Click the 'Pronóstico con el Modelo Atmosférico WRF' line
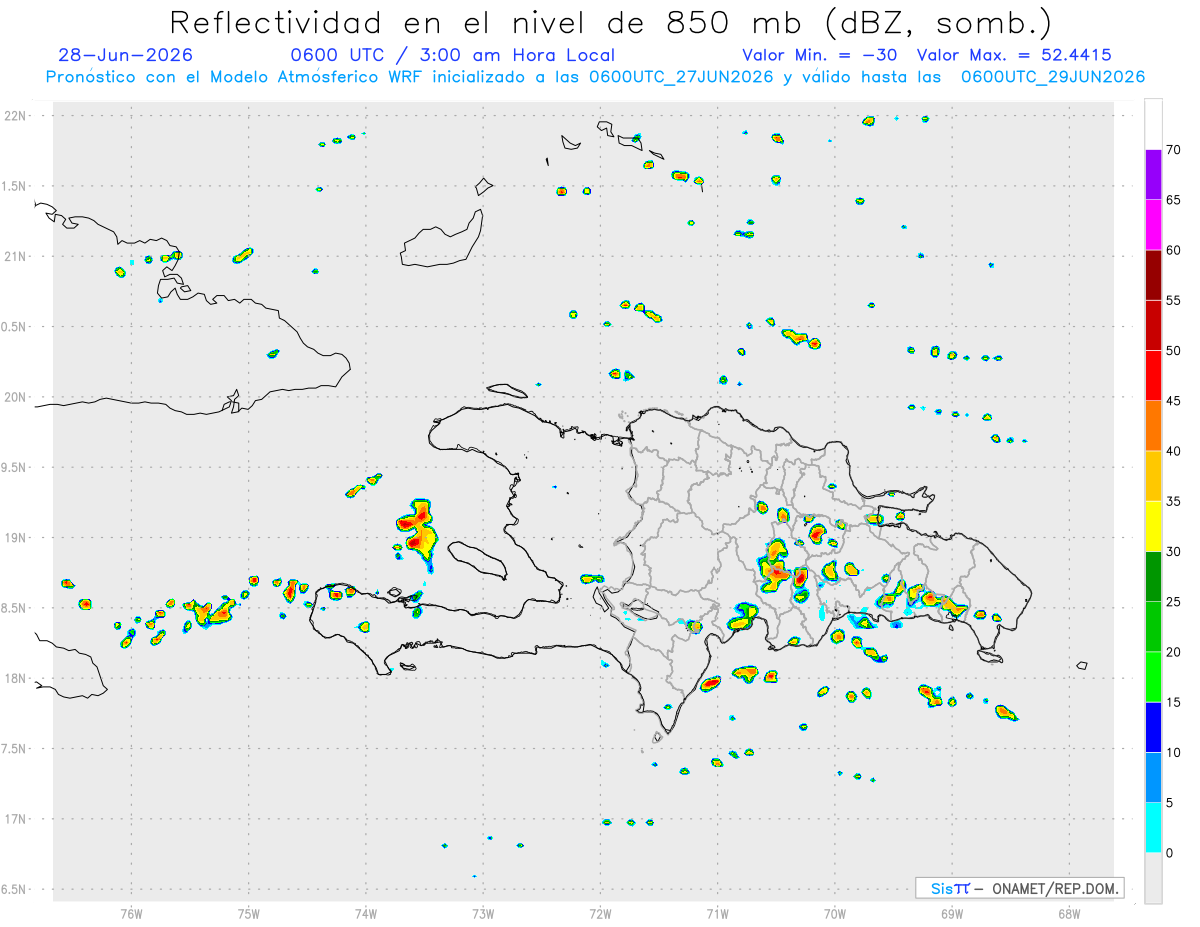The width and height of the screenshot is (1200, 927). click(x=595, y=77)
